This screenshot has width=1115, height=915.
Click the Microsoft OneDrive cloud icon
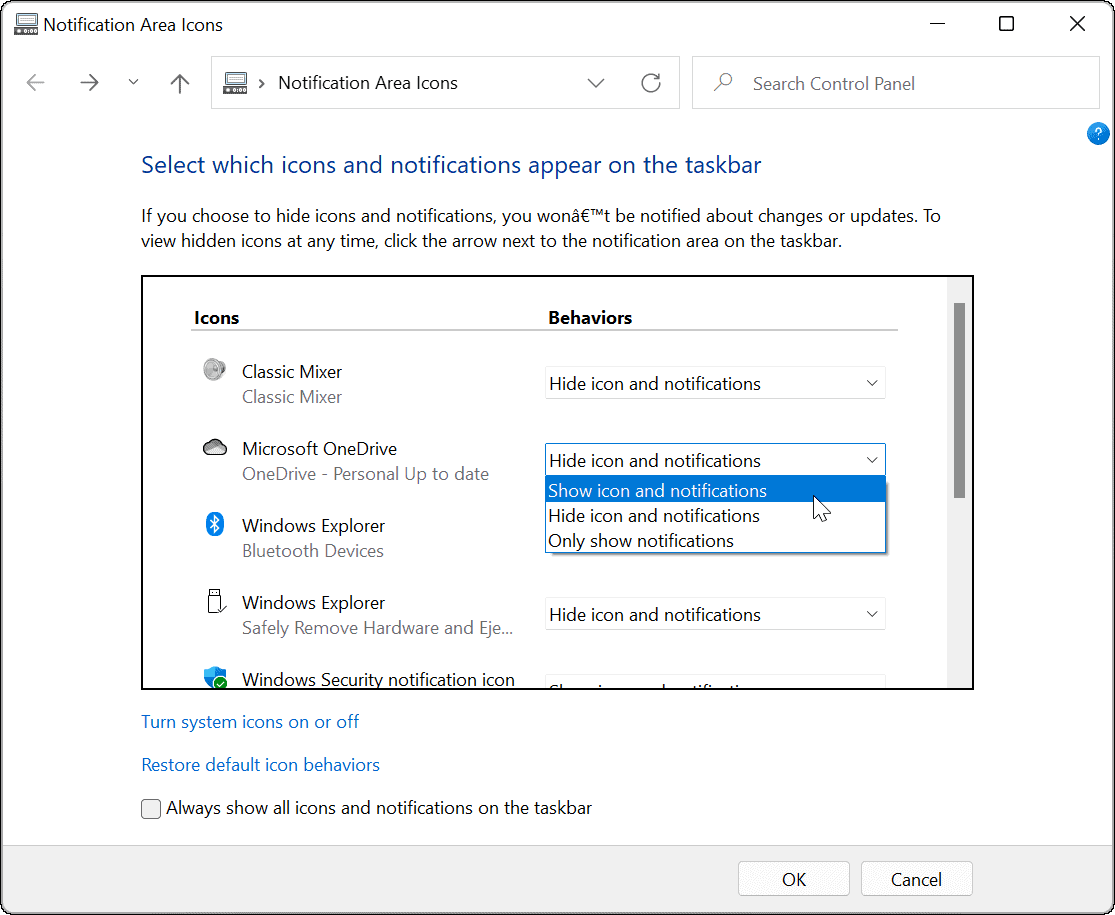click(x=214, y=447)
